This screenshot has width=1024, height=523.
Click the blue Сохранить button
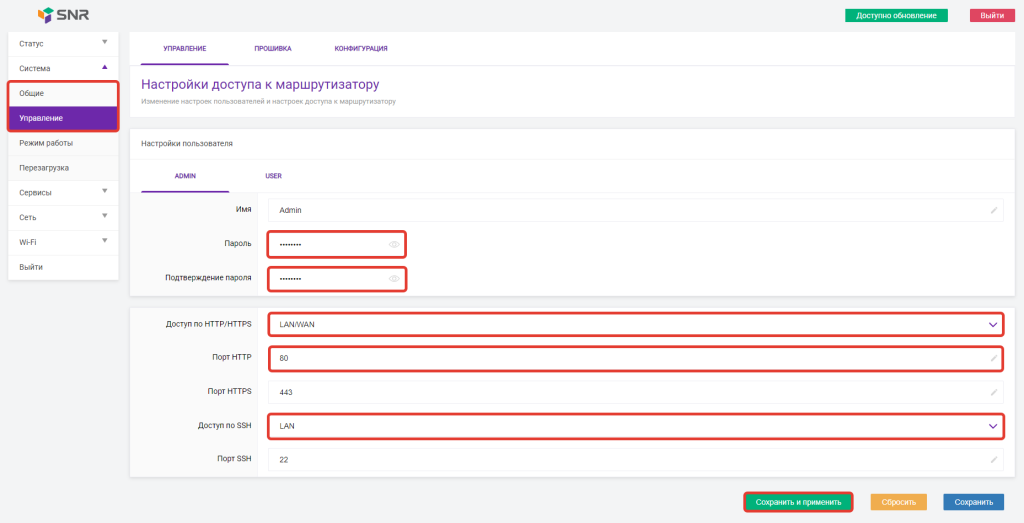pyautogui.click(x=973, y=502)
